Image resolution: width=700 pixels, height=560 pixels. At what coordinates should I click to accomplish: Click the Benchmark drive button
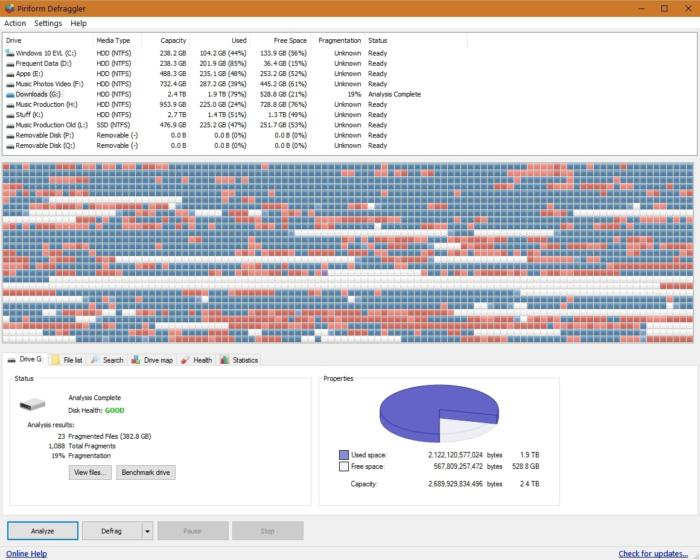point(146,472)
